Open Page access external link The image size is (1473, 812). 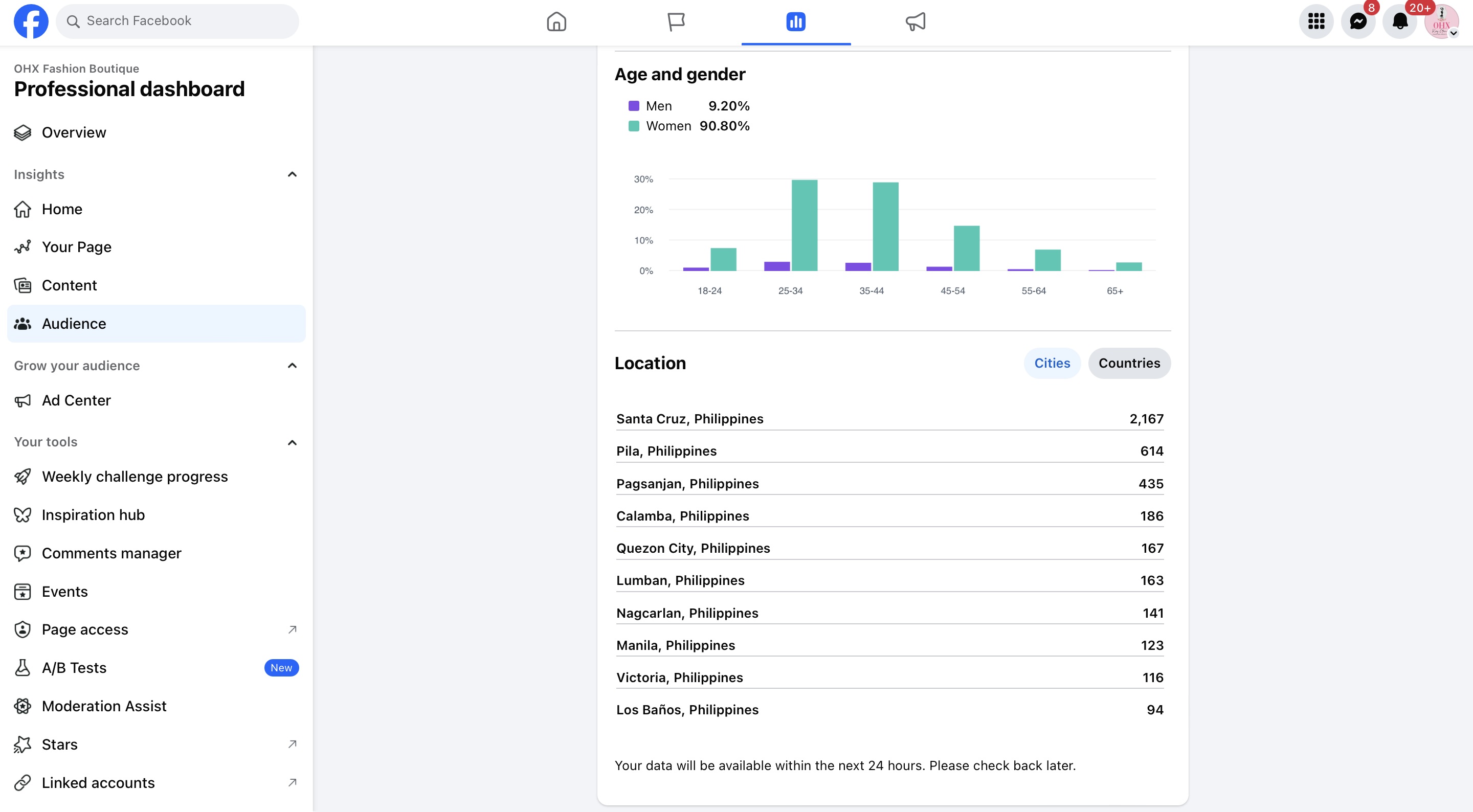click(84, 629)
